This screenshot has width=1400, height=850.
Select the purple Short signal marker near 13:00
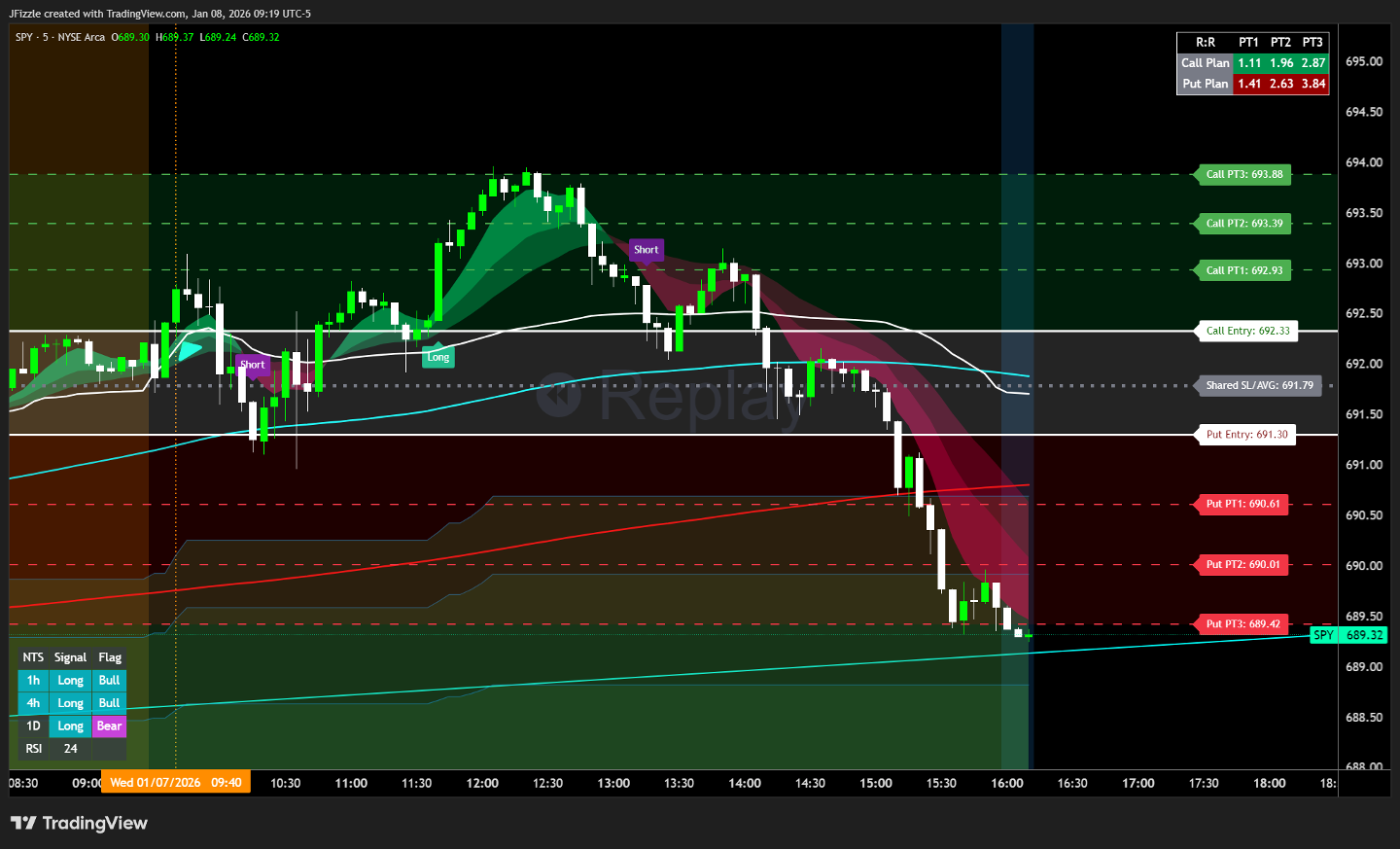[x=646, y=250]
